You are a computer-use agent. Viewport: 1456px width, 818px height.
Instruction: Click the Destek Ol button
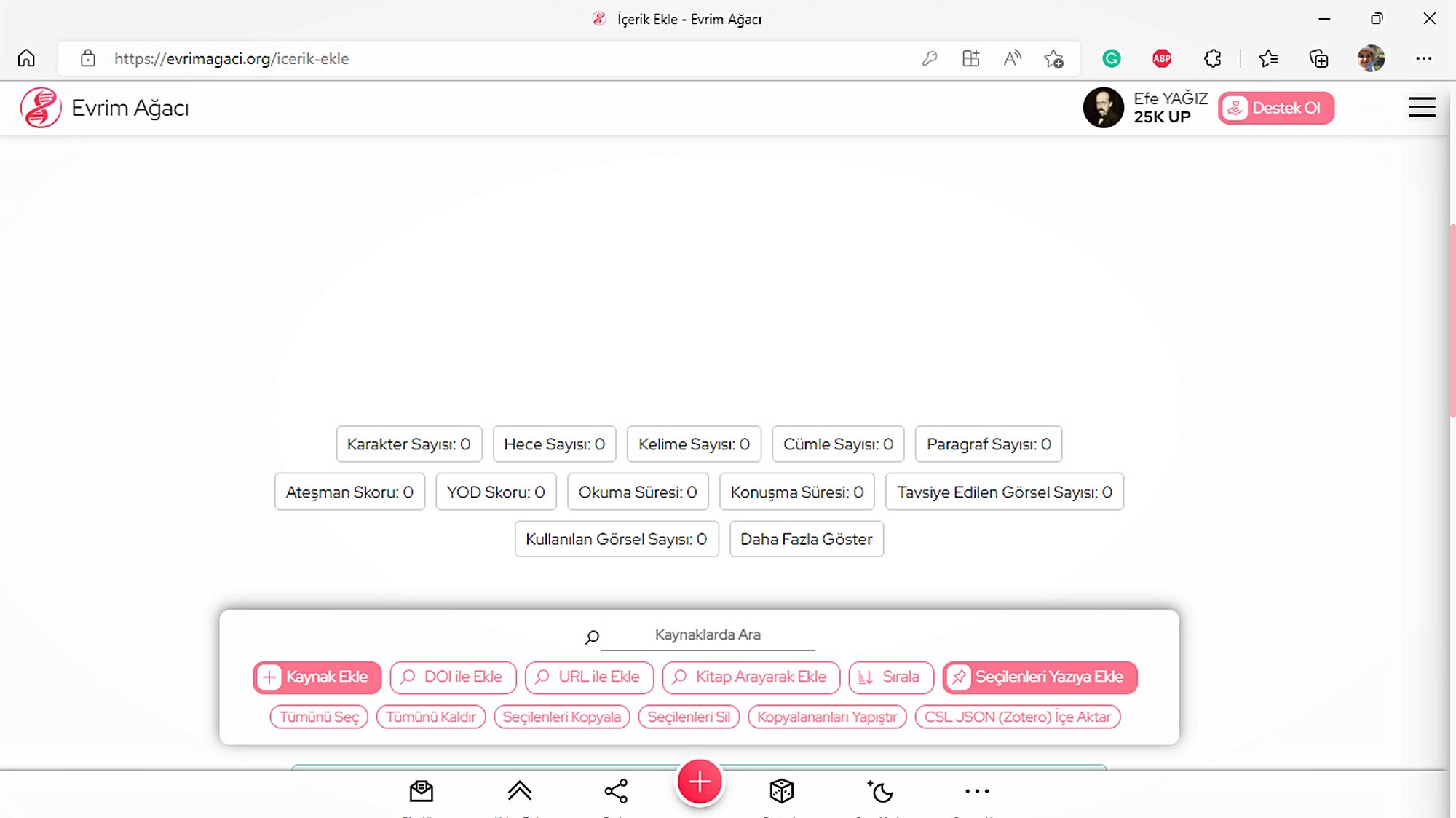pyautogui.click(x=1275, y=108)
